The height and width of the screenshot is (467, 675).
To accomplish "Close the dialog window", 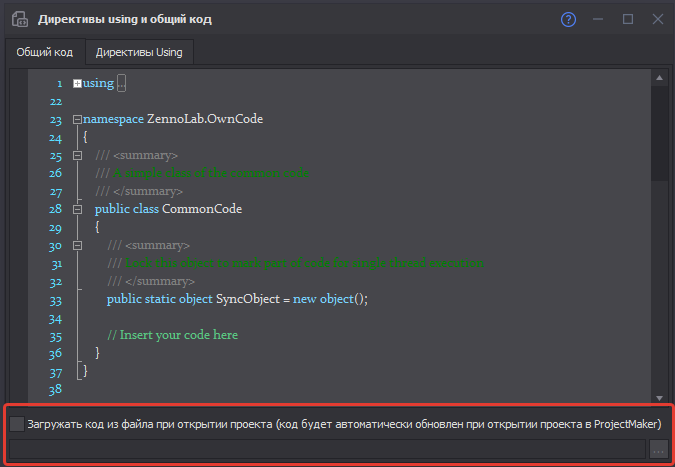I will click(x=658, y=19).
